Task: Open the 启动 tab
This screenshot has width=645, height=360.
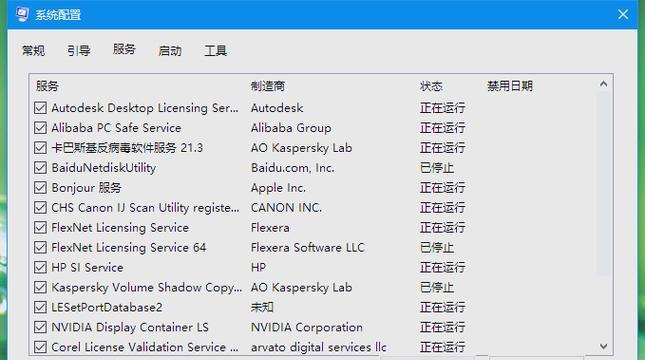Action: (x=170, y=51)
